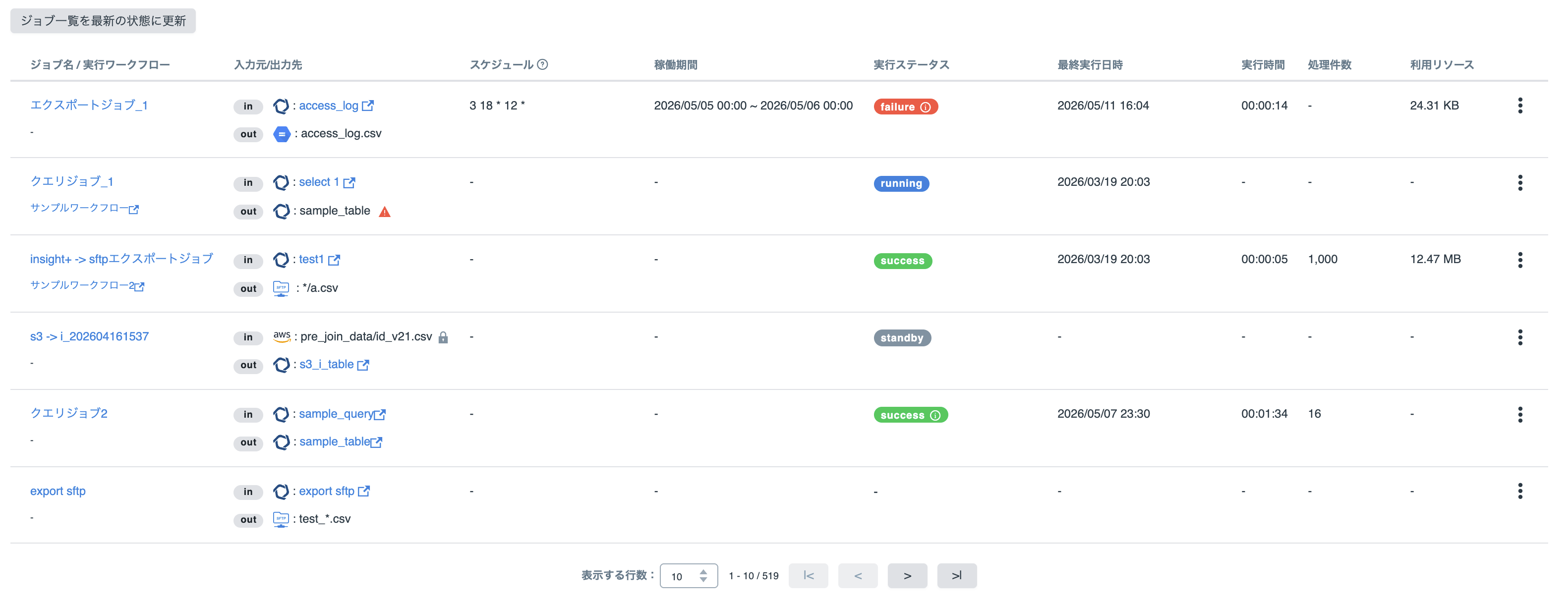Click the SFTP icon next to test_*.csv
Screen dimensions: 1568x604
[x=281, y=519]
